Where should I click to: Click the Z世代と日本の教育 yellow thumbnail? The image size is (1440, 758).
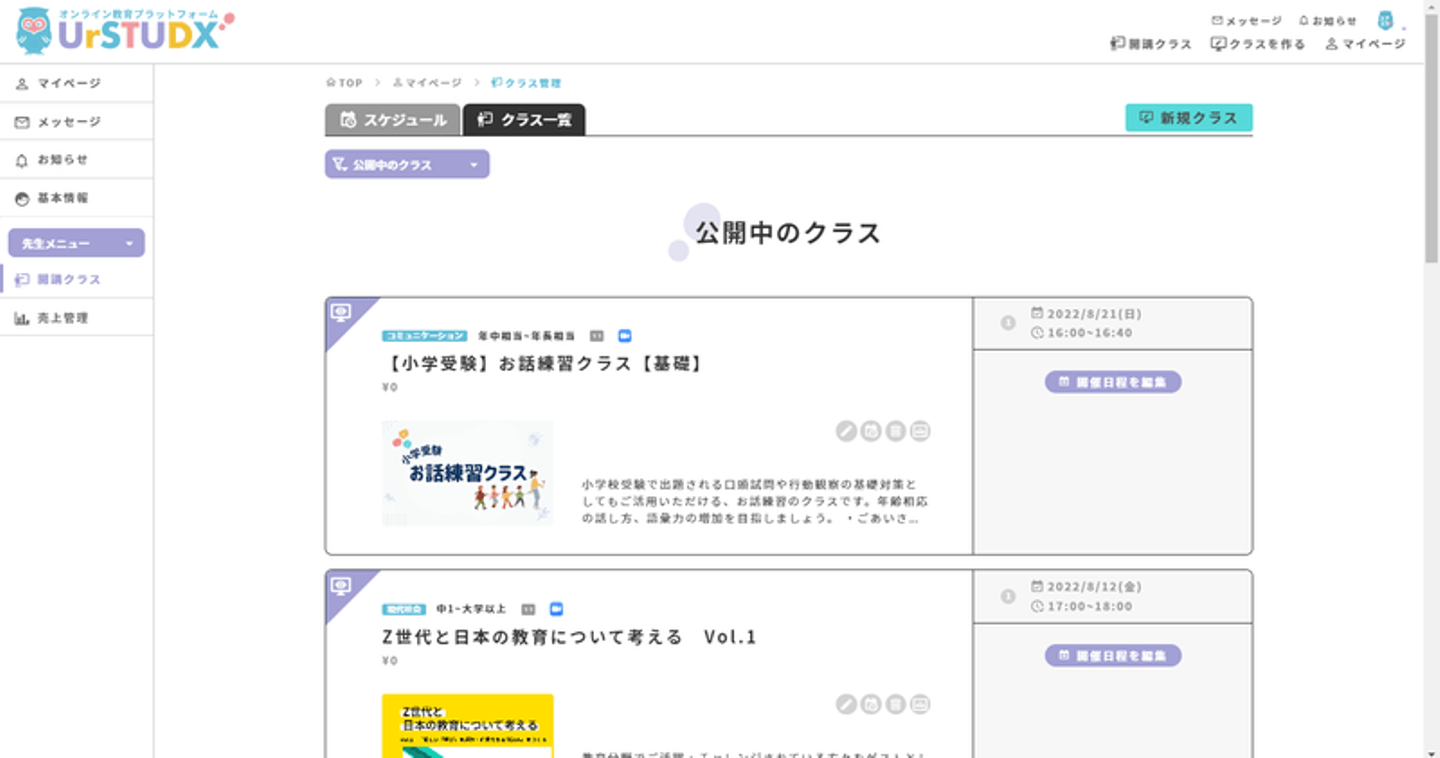click(x=467, y=725)
